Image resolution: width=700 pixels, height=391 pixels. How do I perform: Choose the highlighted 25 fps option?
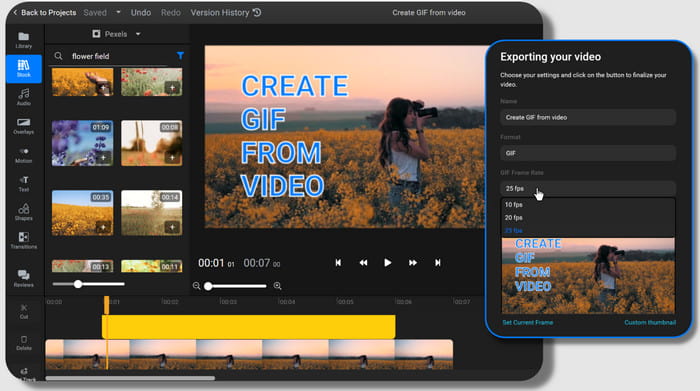[513, 231]
